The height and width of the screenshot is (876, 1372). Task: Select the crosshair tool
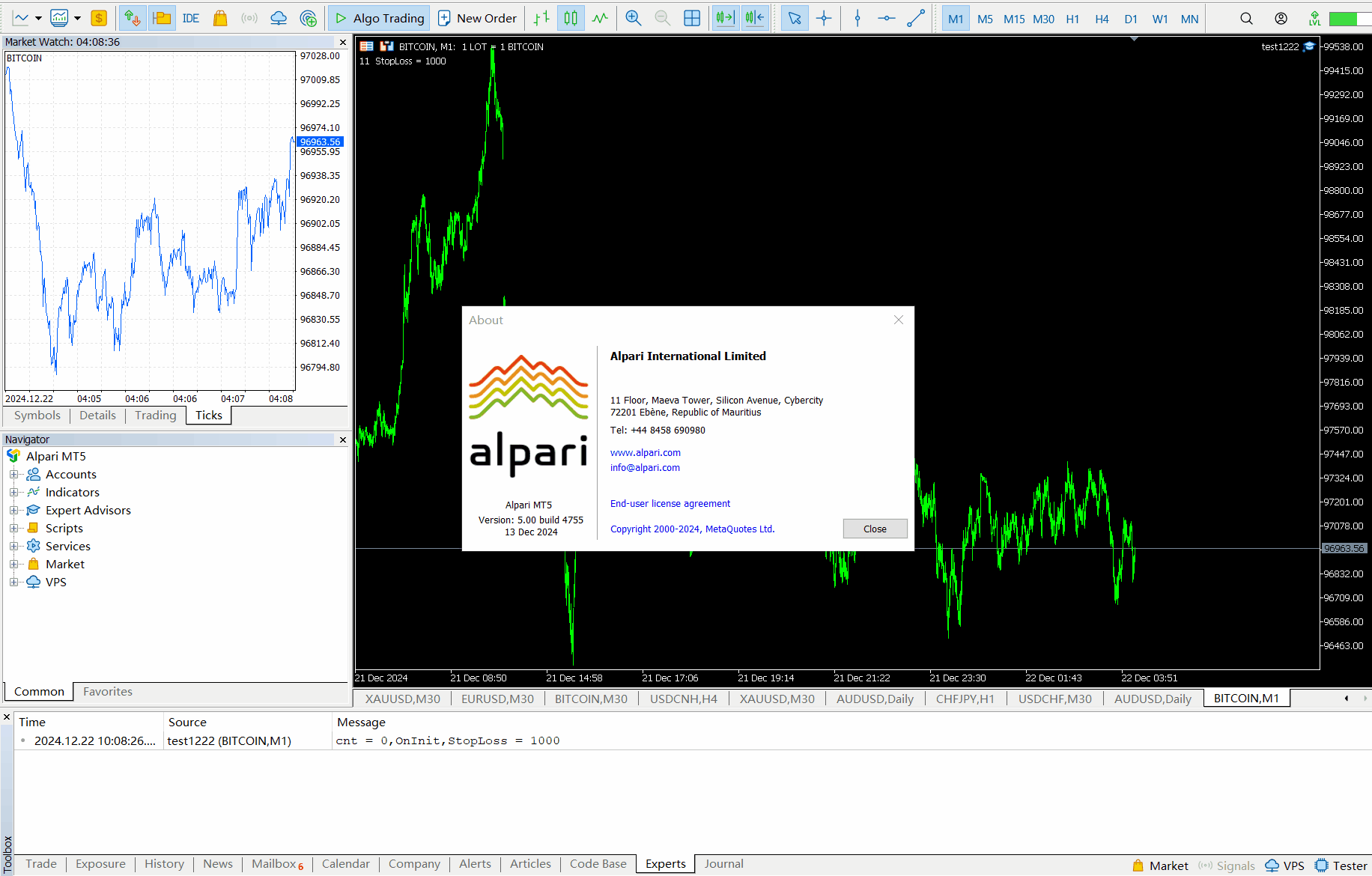point(824,18)
